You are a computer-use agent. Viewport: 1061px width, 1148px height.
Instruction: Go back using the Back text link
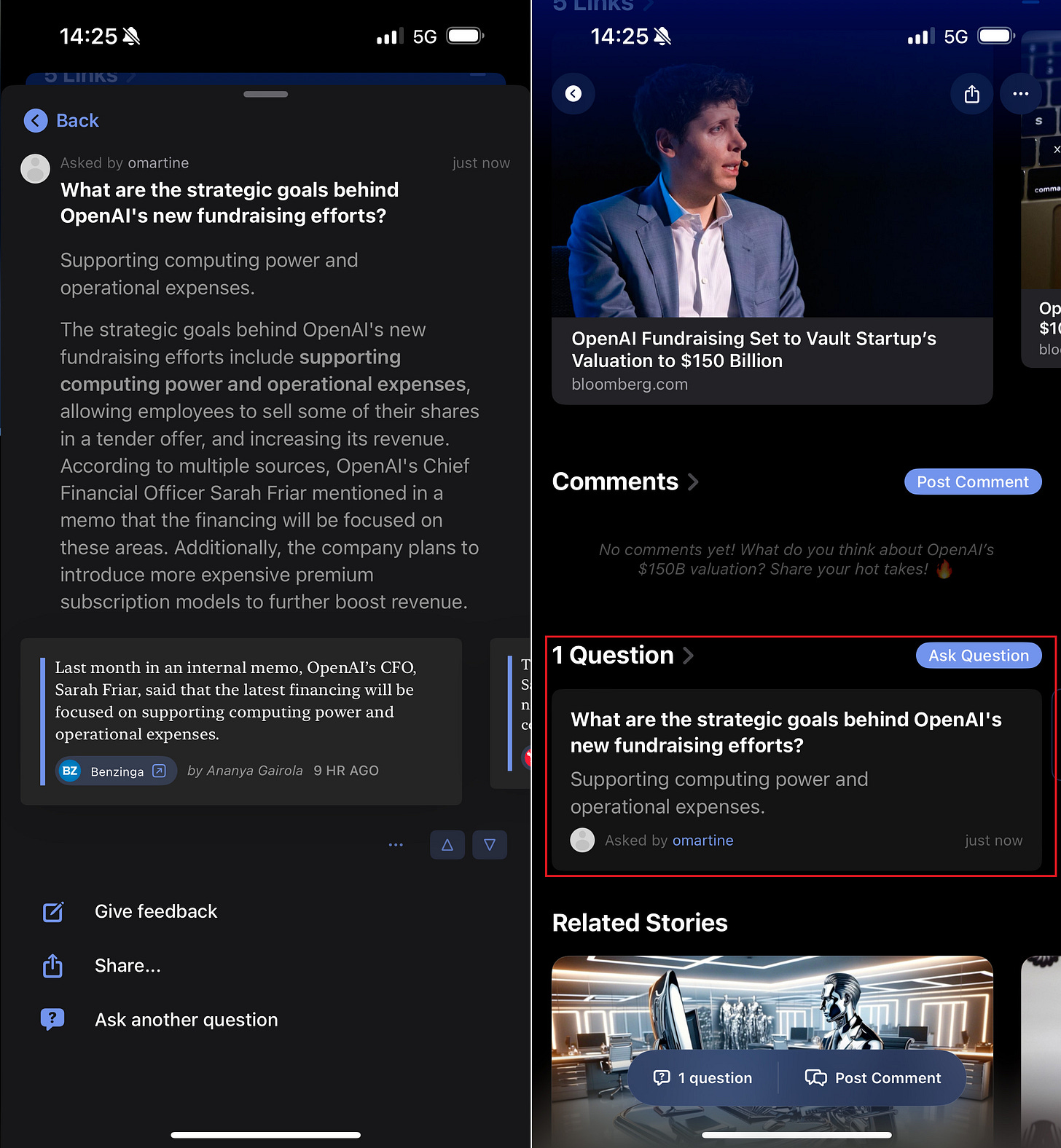pos(77,120)
